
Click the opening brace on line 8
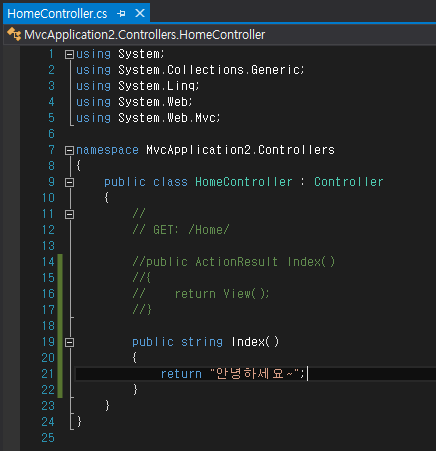[x=79, y=165]
